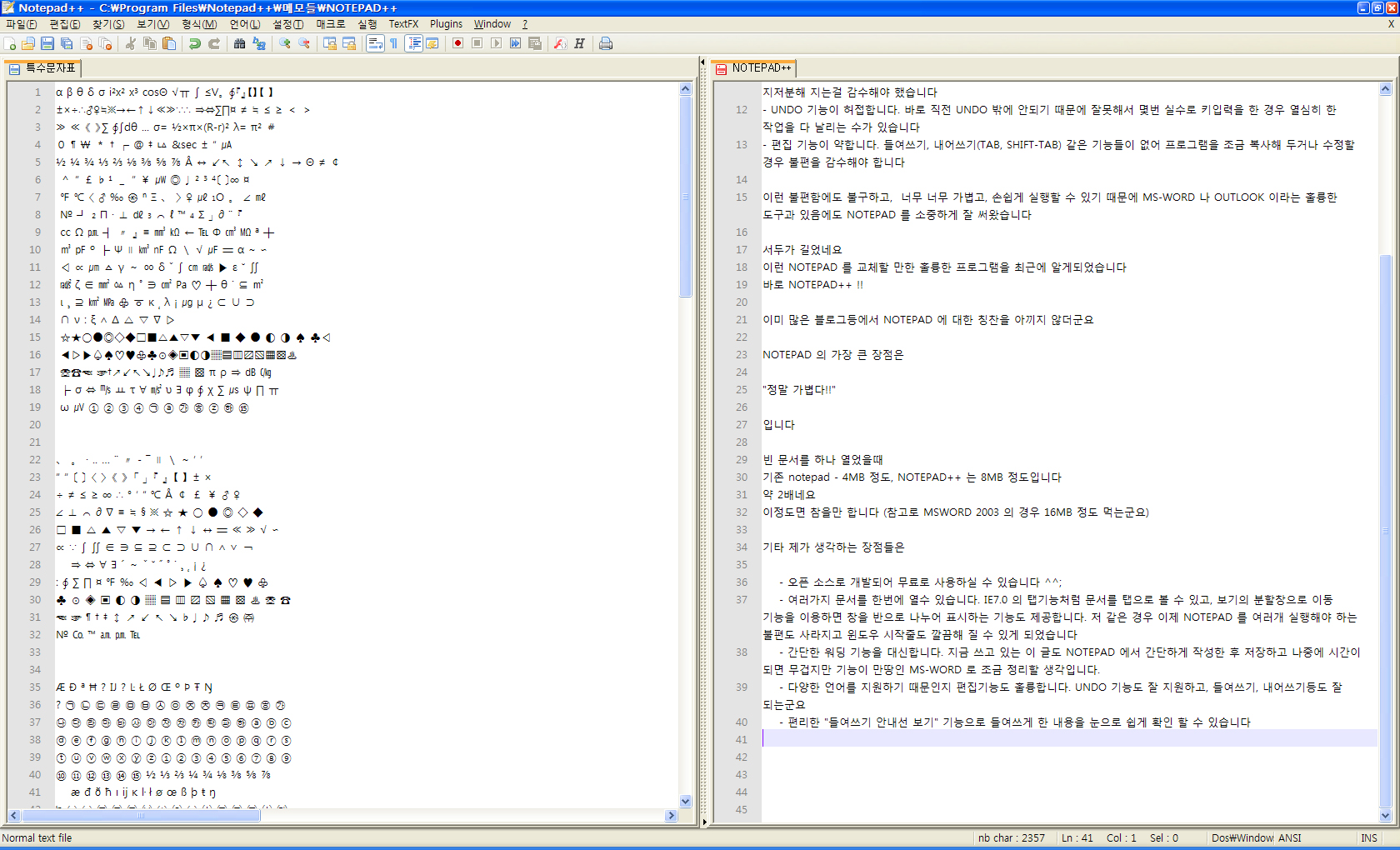The height and width of the screenshot is (850, 1400).
Task: Open the TextFX menu
Action: coord(404,24)
